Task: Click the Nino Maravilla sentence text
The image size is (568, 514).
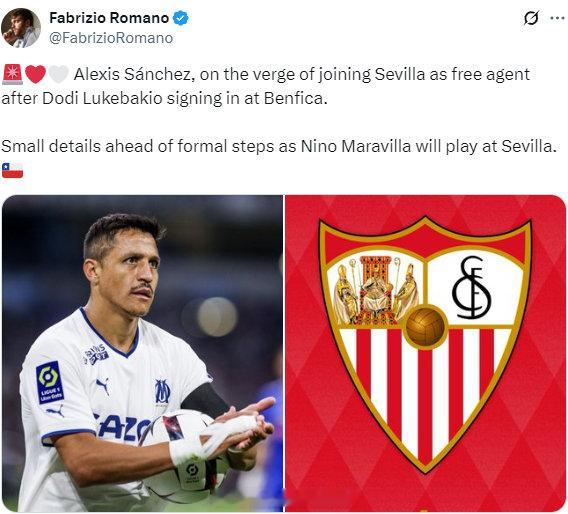Action: tap(278, 146)
